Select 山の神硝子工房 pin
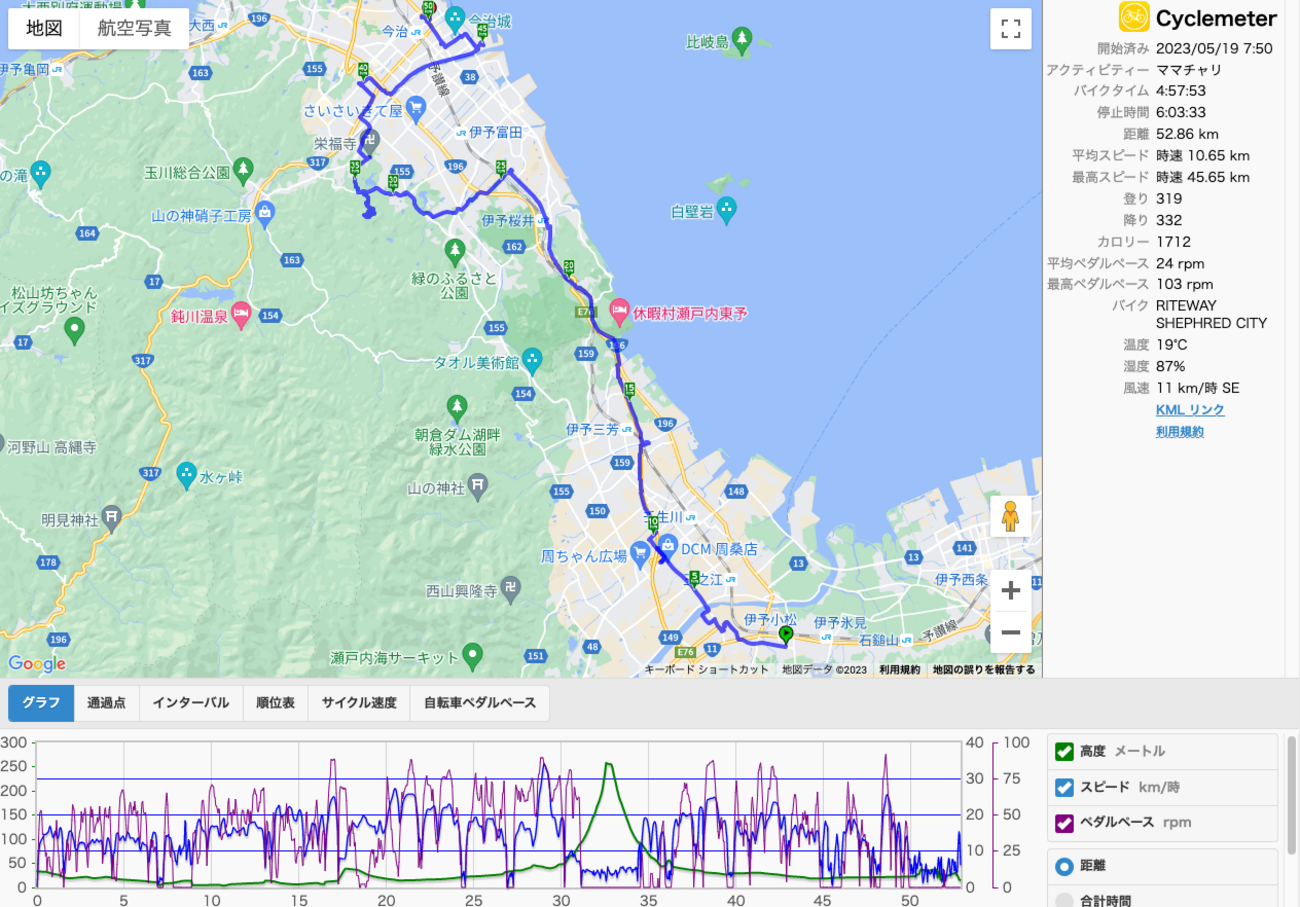Image resolution: width=1300 pixels, height=907 pixels. tap(265, 212)
